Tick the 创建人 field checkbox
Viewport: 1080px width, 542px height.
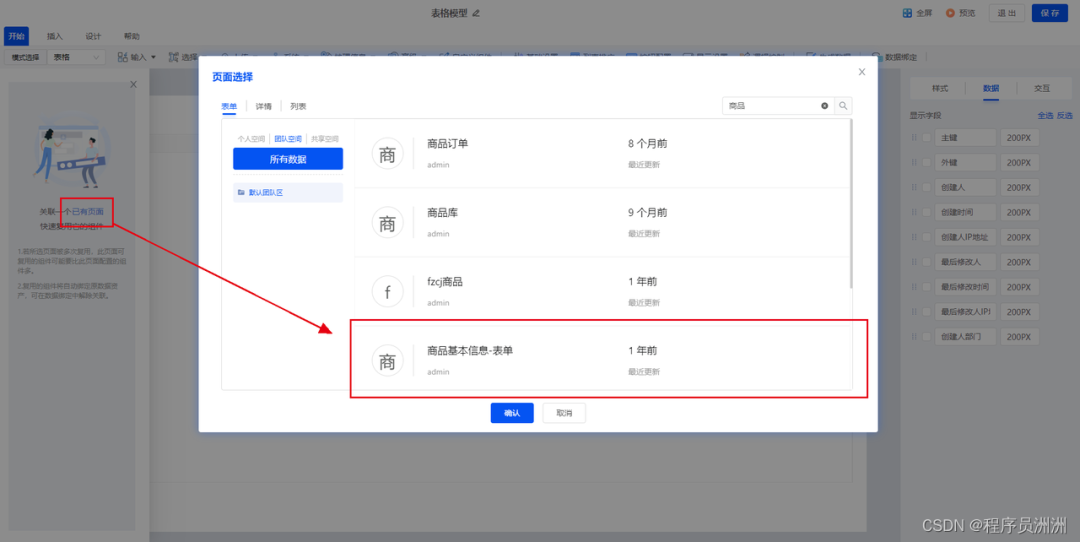click(926, 187)
